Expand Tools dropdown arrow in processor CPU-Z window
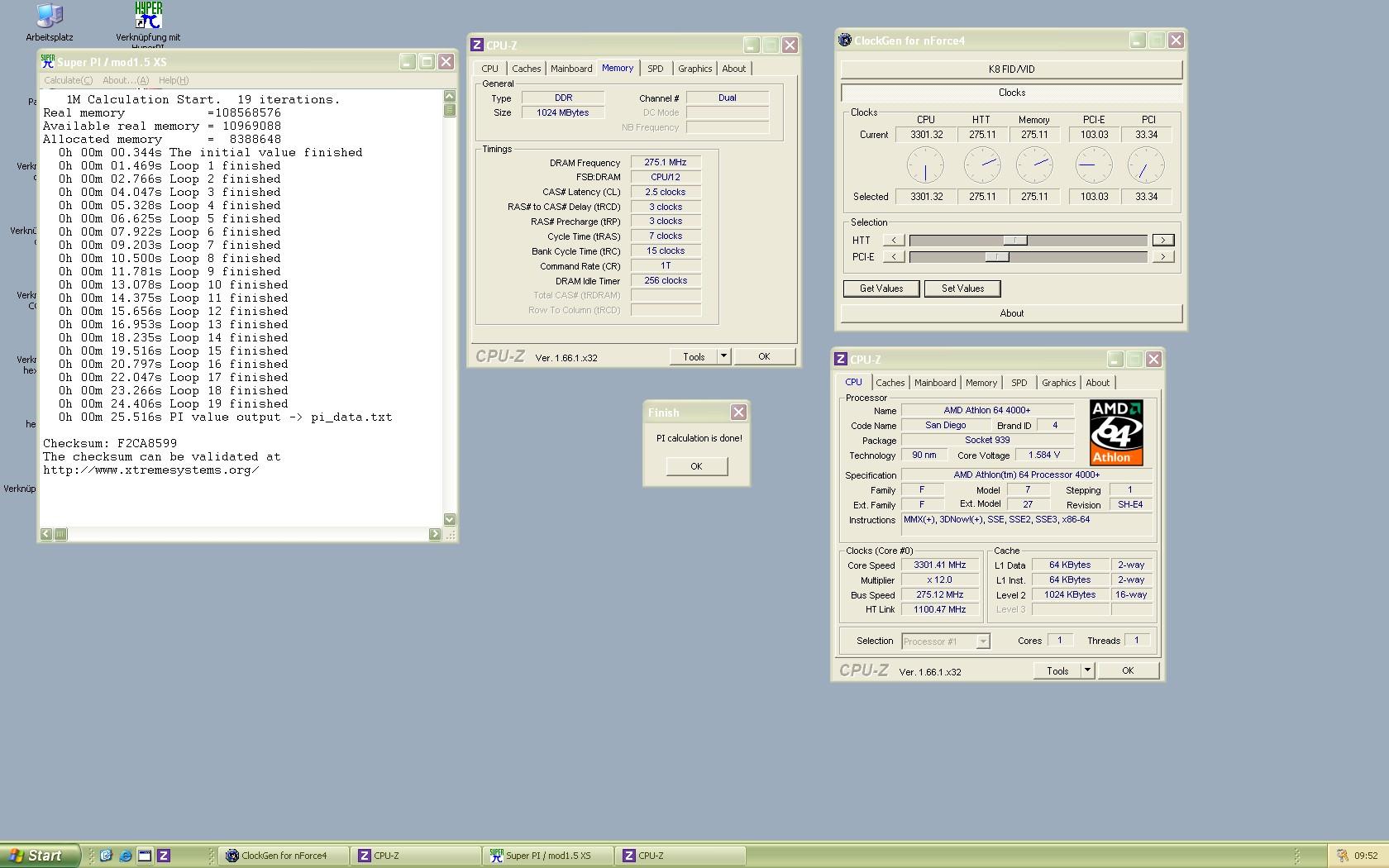This screenshot has height=868, width=1389. [1087, 670]
